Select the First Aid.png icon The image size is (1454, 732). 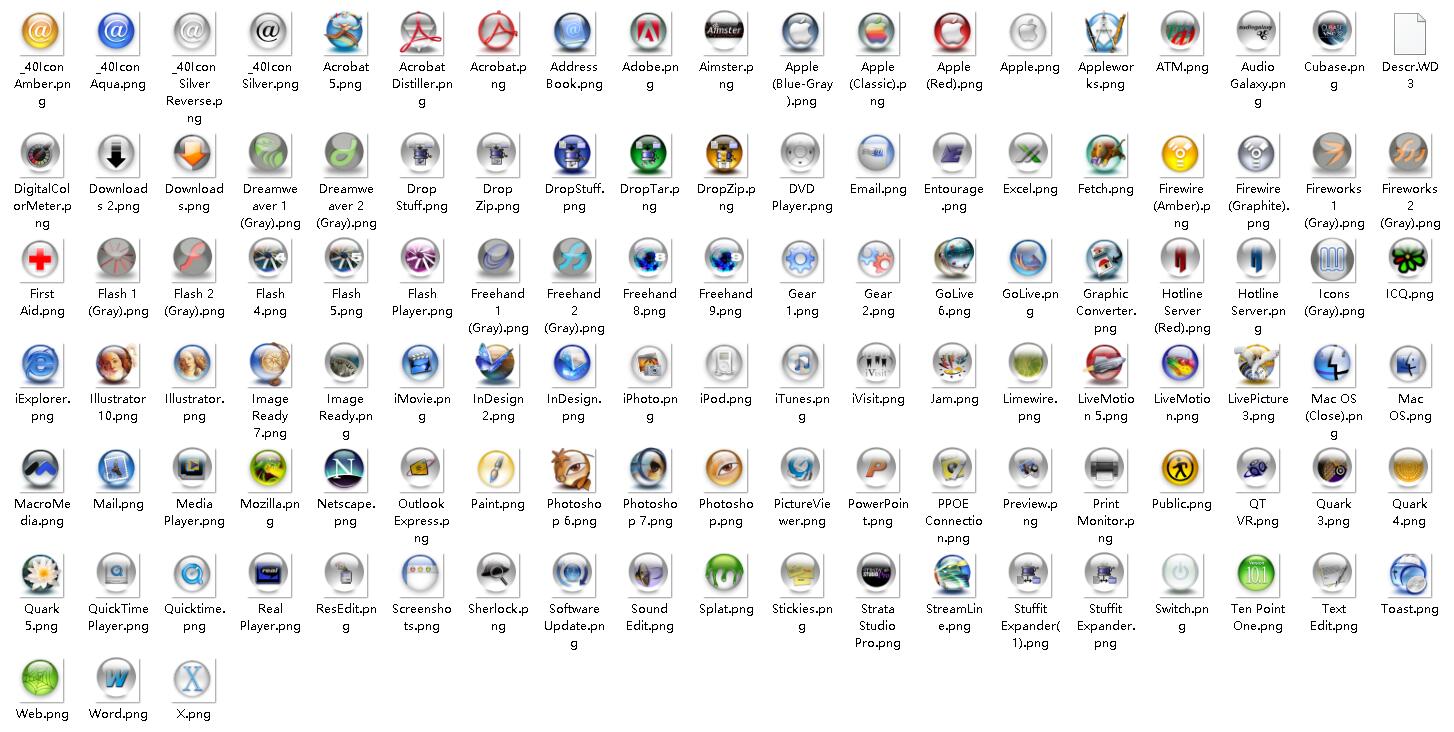point(41,259)
